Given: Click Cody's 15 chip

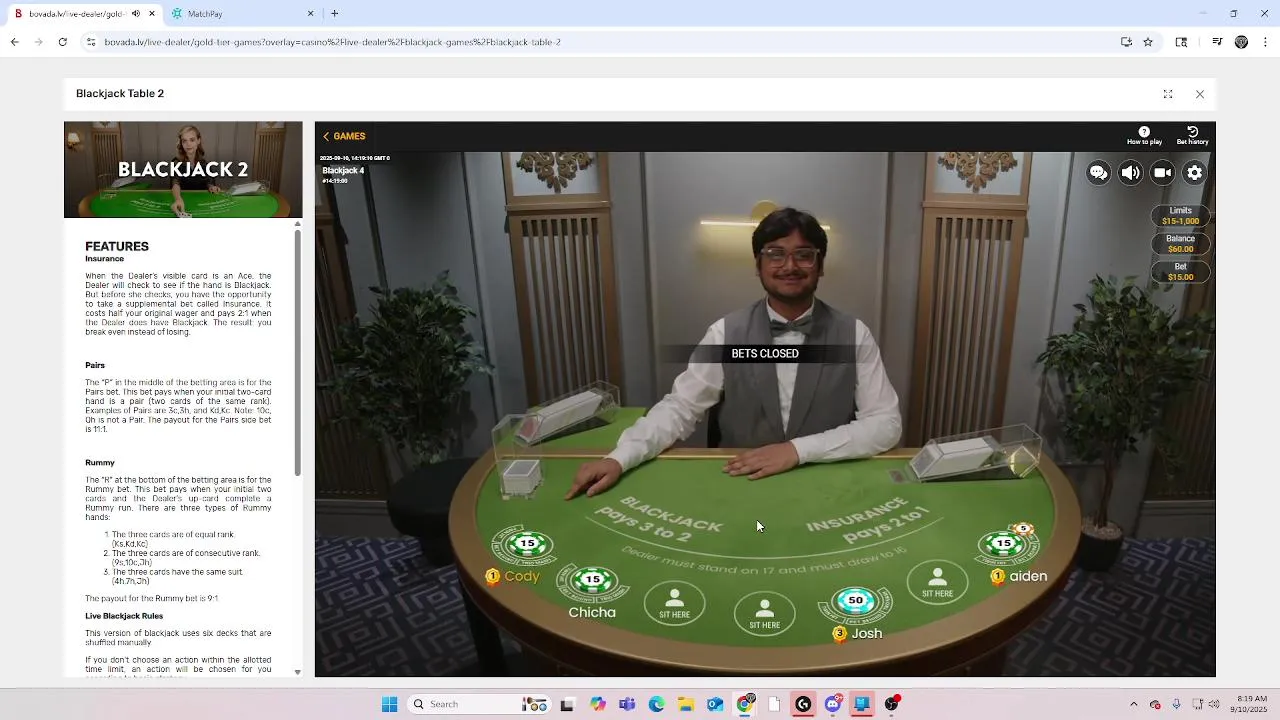Looking at the screenshot, I should click(x=527, y=545).
